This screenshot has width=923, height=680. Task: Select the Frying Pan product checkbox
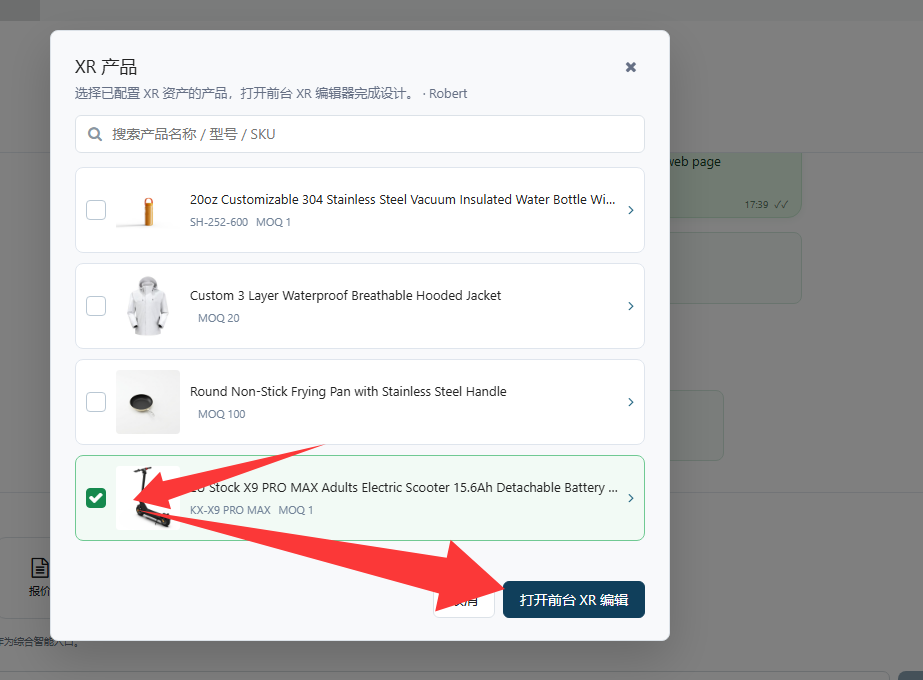(x=96, y=402)
